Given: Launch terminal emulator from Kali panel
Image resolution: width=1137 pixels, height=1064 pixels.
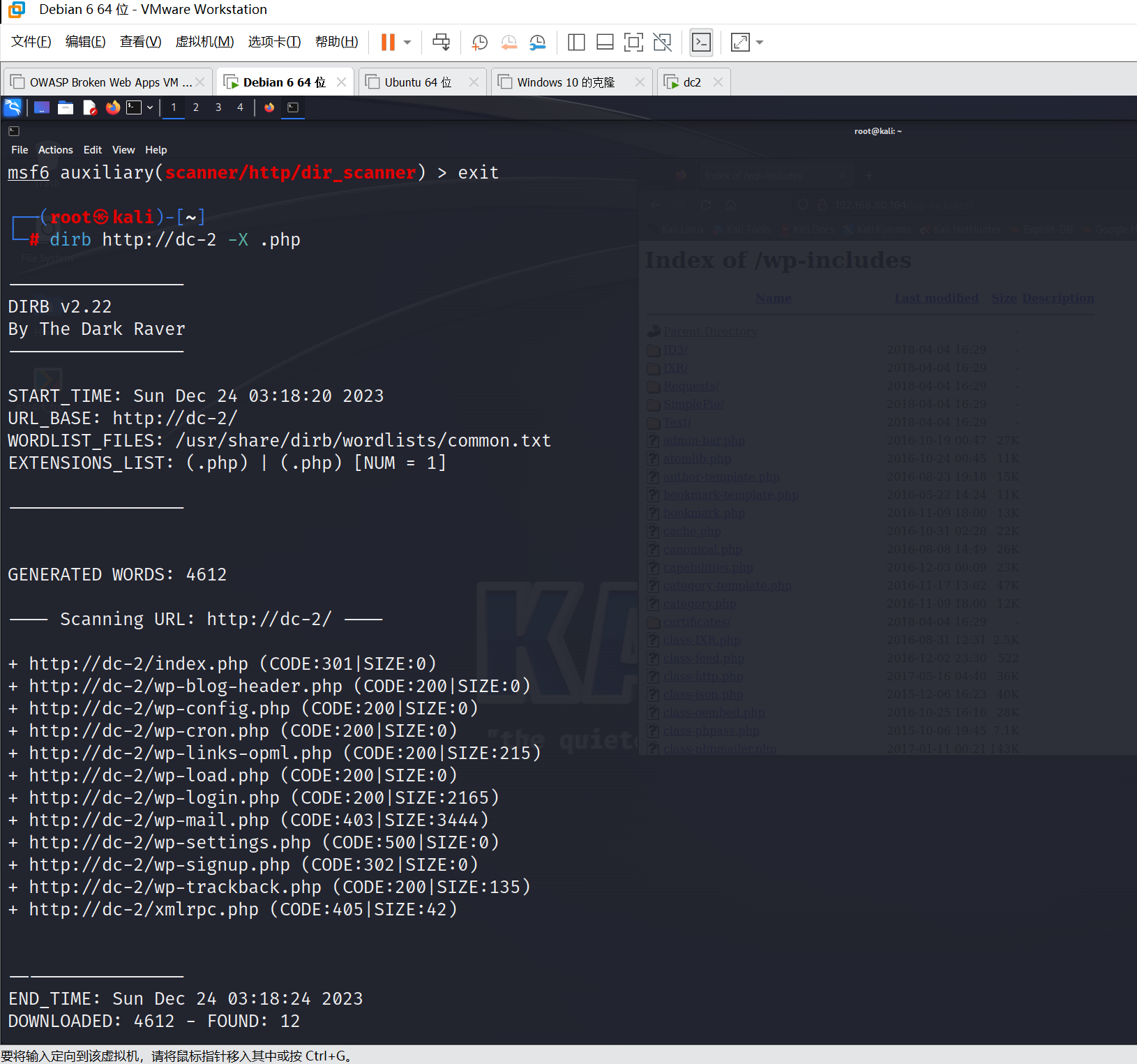Looking at the screenshot, I should 134,107.
